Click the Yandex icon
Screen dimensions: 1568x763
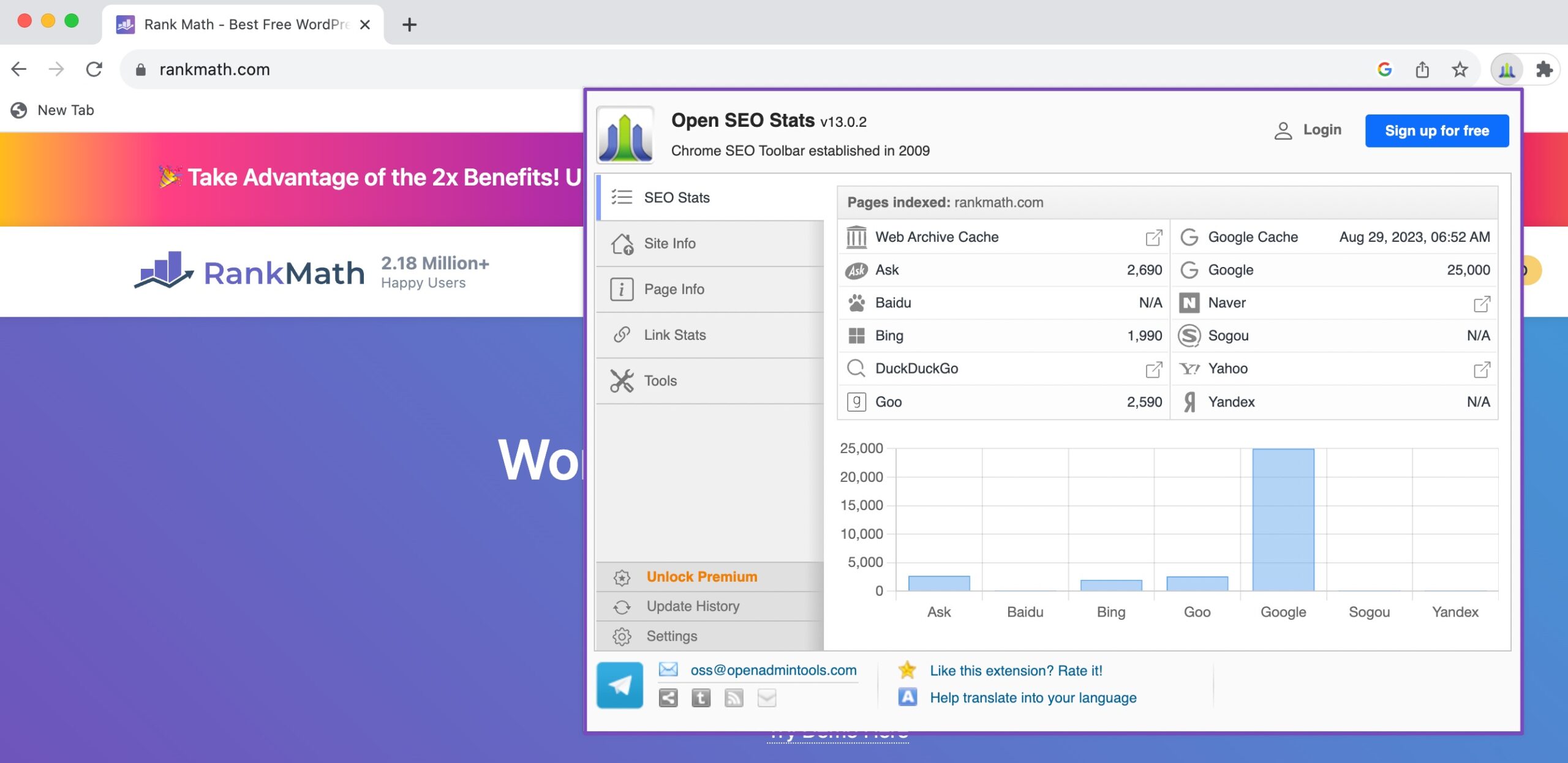1189,402
